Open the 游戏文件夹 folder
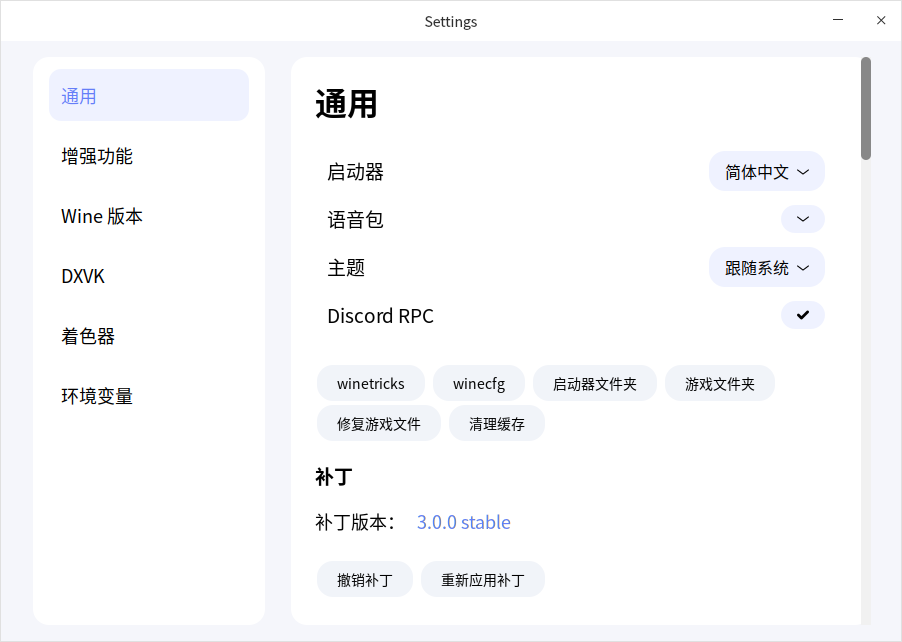The height and width of the screenshot is (642, 902). tap(719, 383)
